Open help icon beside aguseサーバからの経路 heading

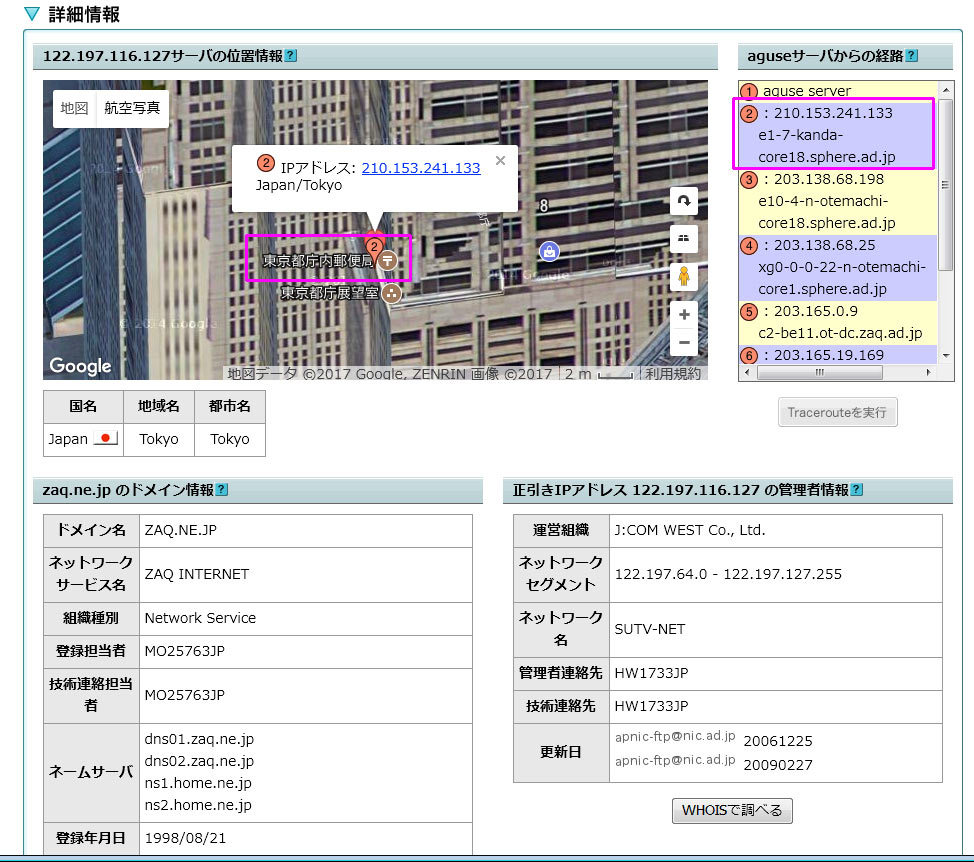912,56
